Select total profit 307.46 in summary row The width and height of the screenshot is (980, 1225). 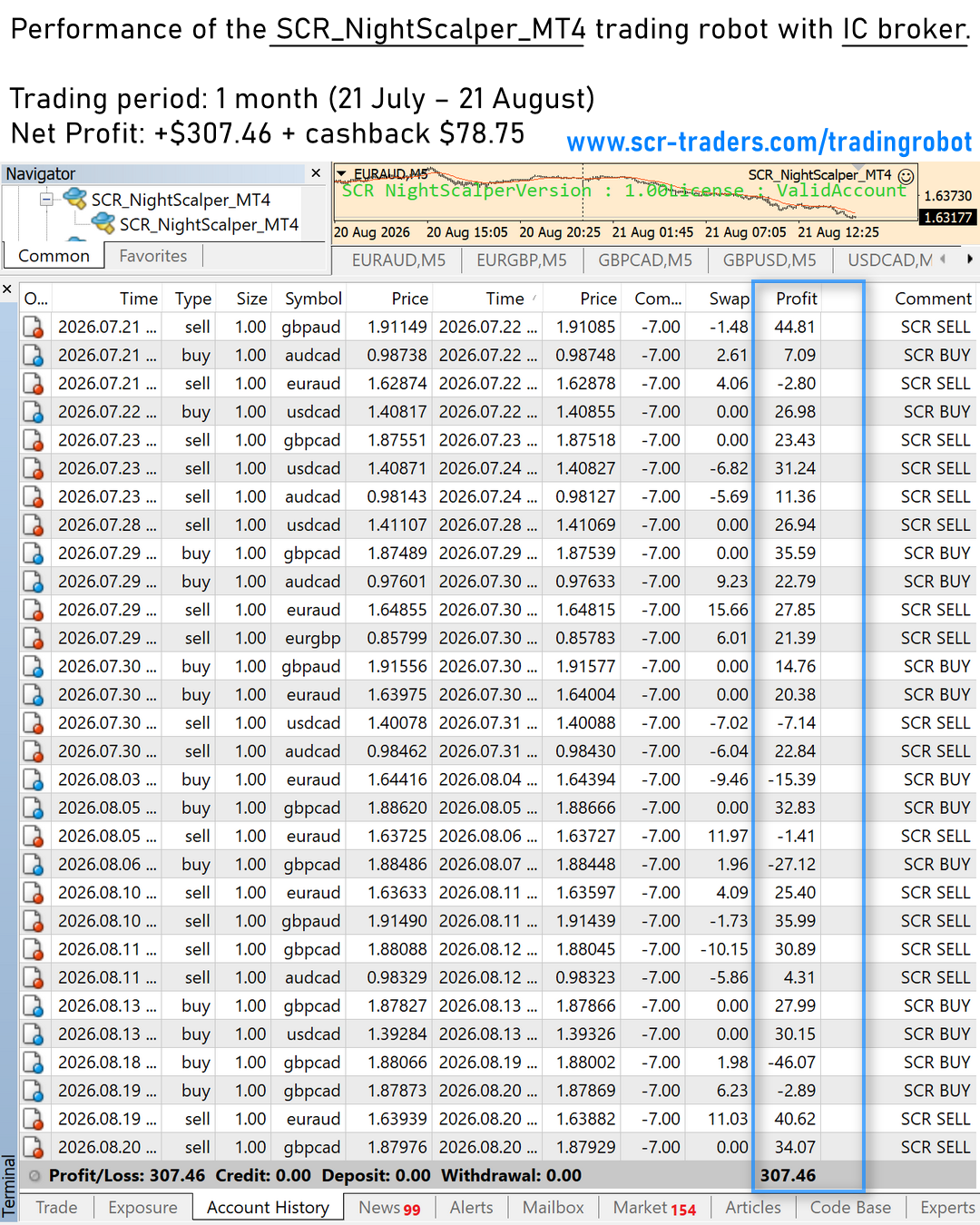(x=788, y=1175)
